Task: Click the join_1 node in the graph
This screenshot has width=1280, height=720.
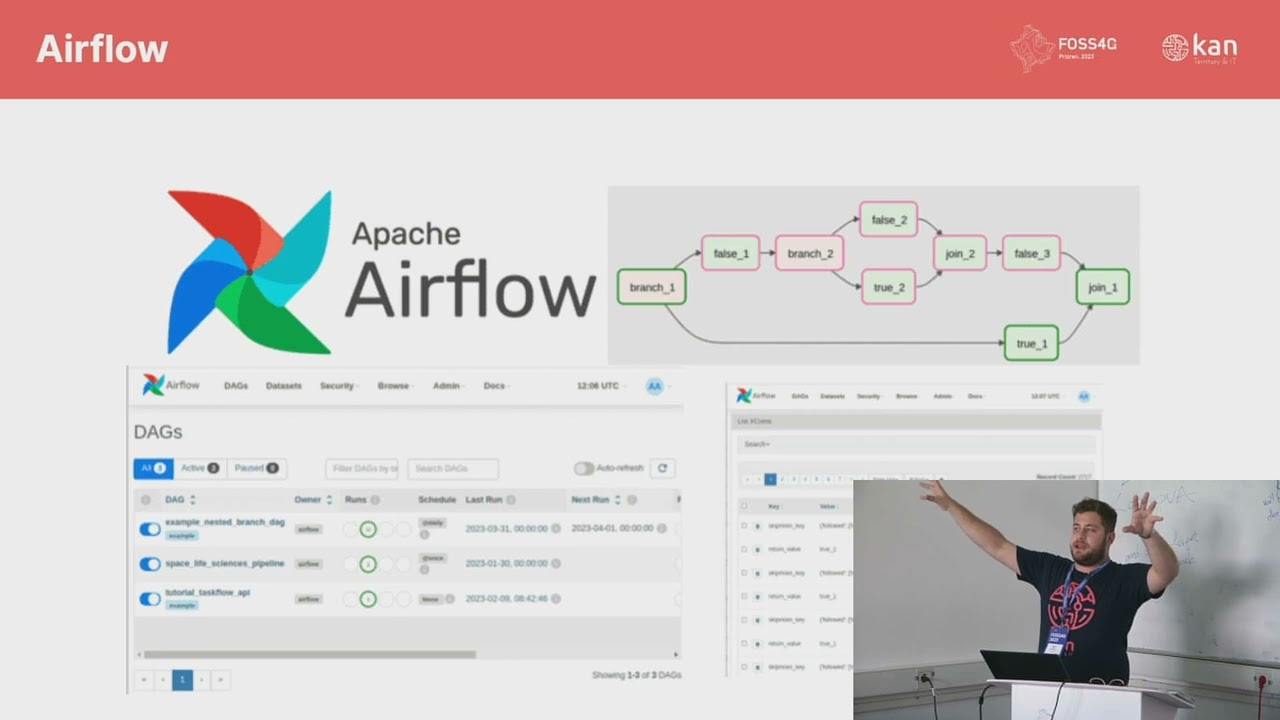Action: (1103, 287)
